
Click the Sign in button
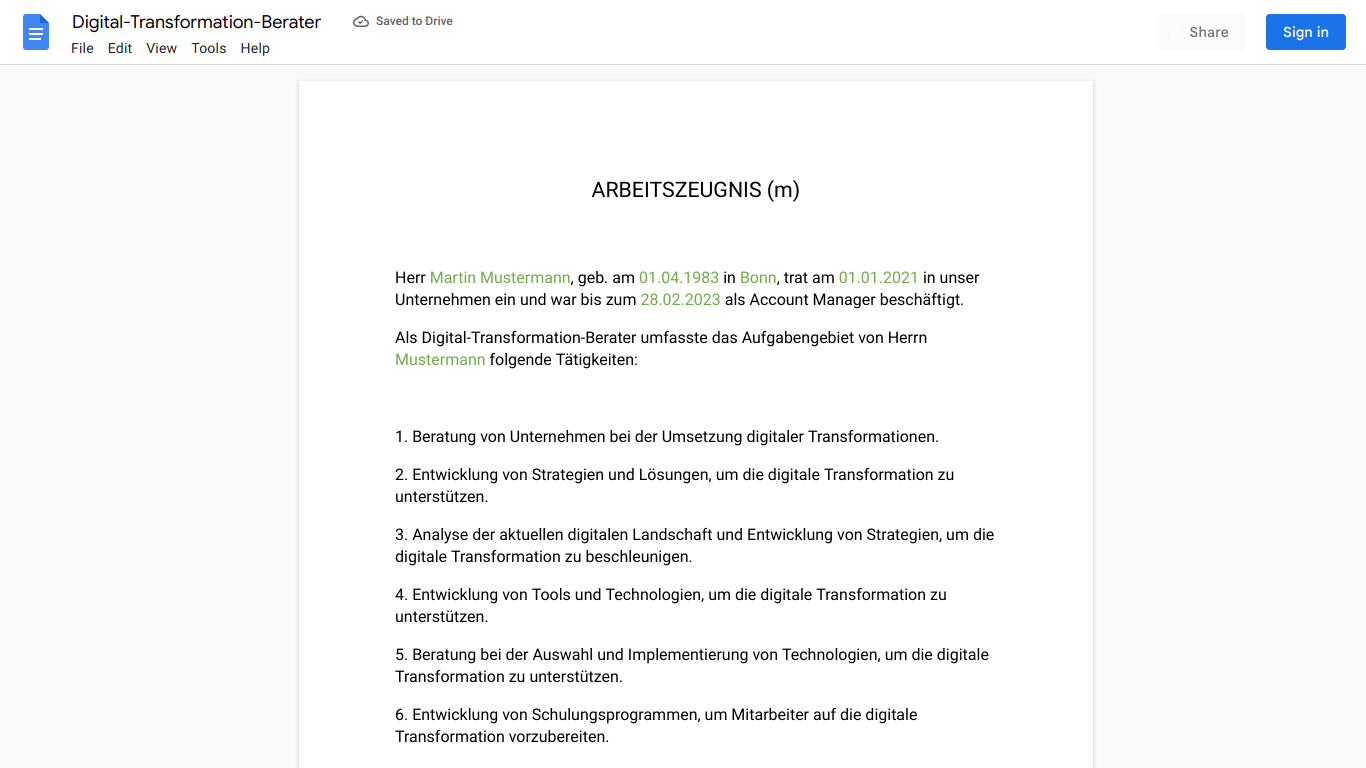[x=1306, y=32]
